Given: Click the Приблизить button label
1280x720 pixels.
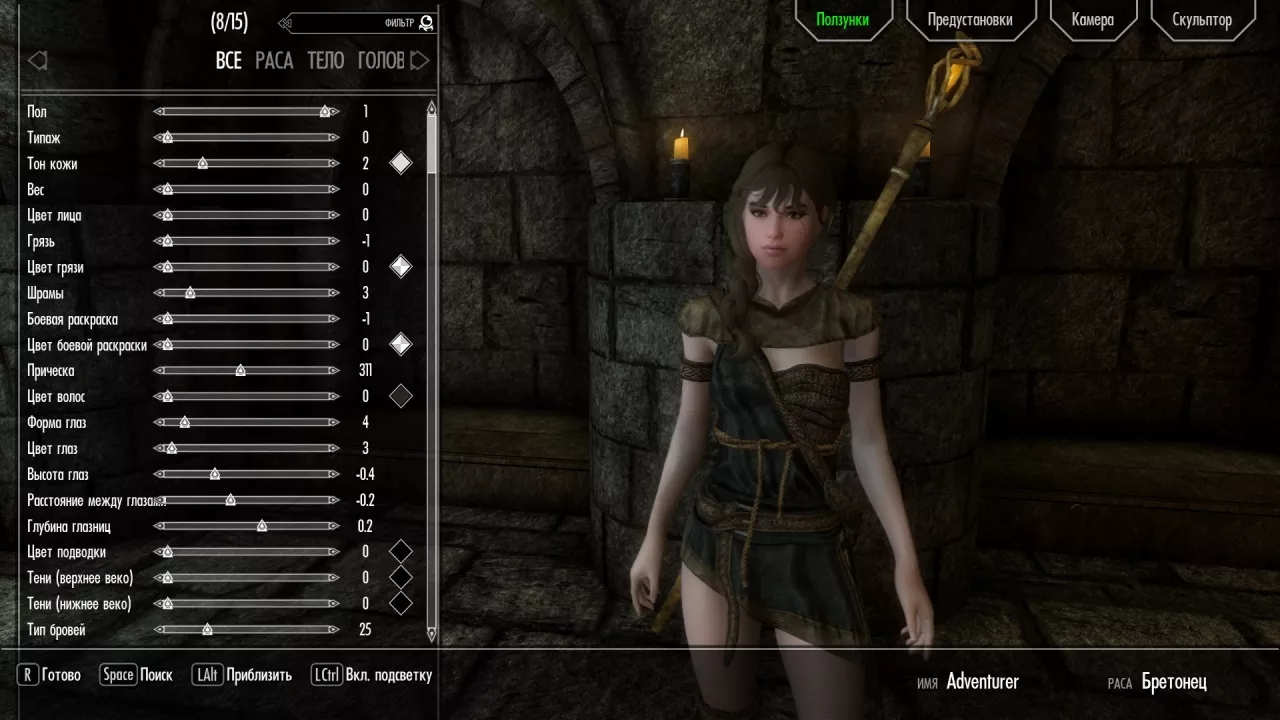Looking at the screenshot, I should 259,675.
